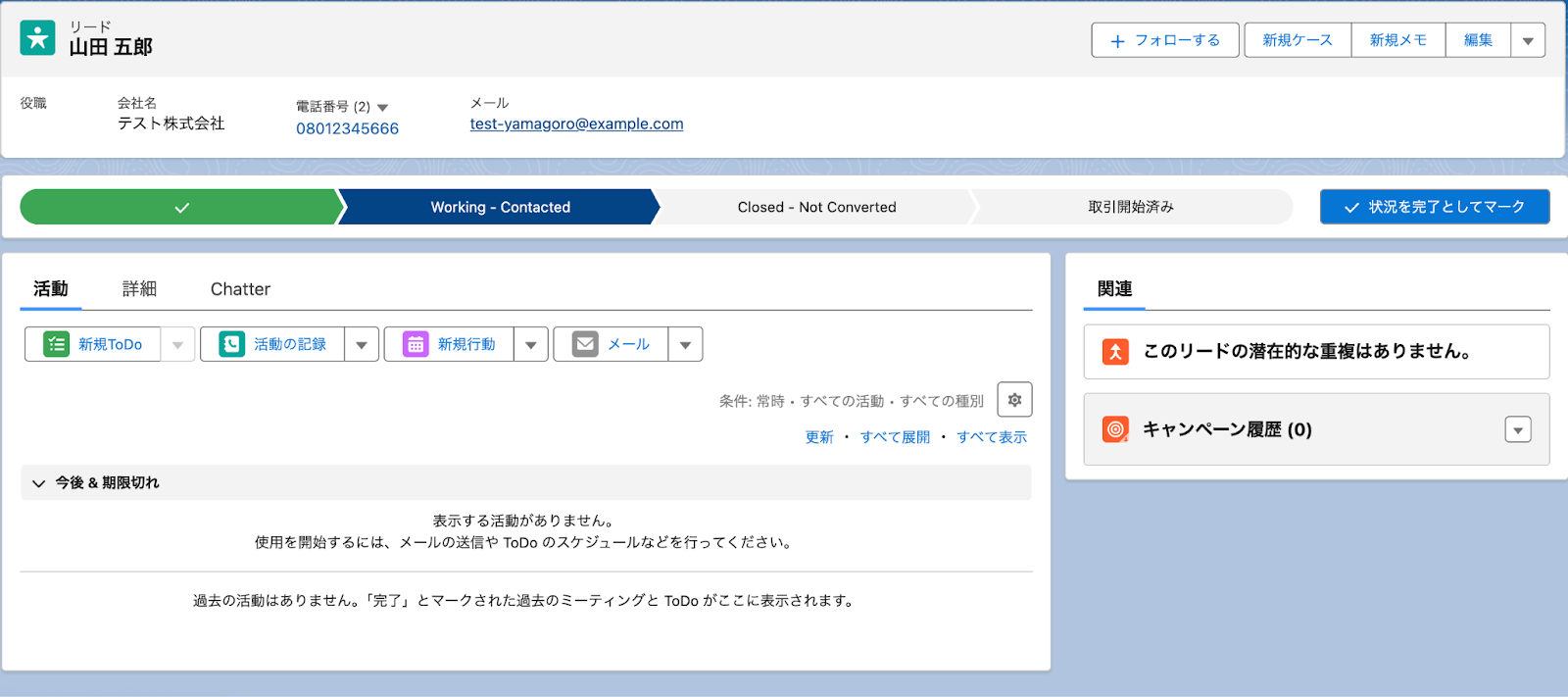Click the duplicate notice このリードの潜在的な重複はありません。
This screenshot has width=1568, height=697.
(x=1307, y=351)
